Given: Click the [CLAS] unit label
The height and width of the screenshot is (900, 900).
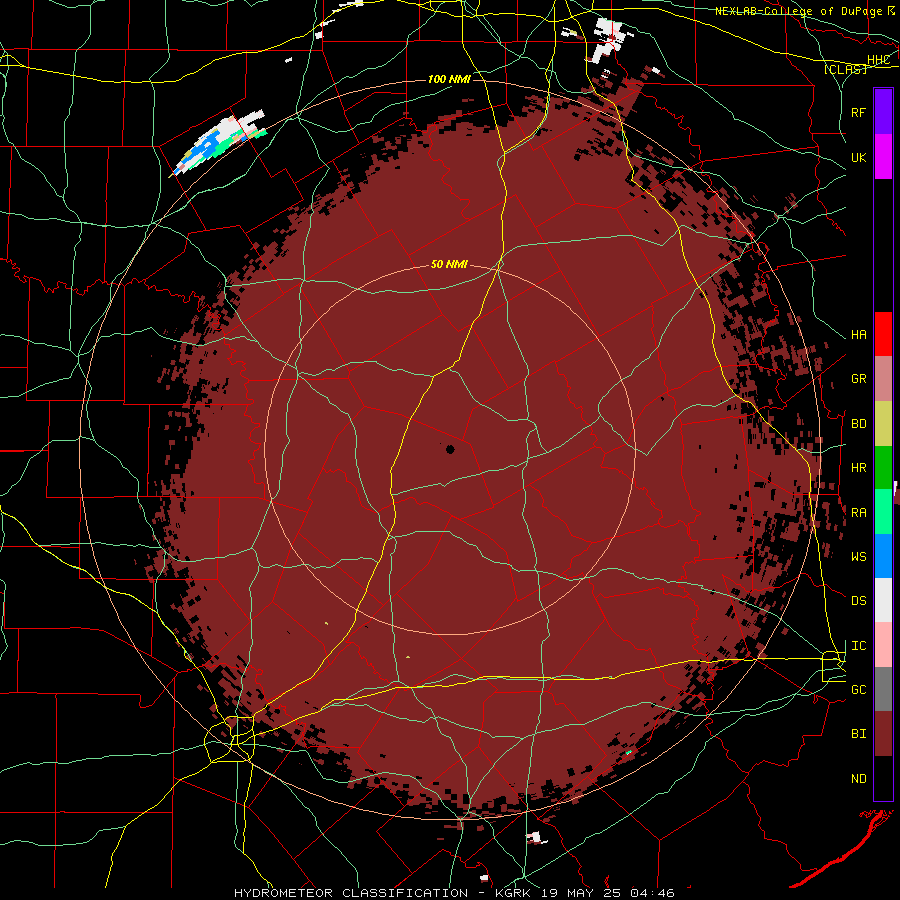Looking at the screenshot, I should 845,69.
